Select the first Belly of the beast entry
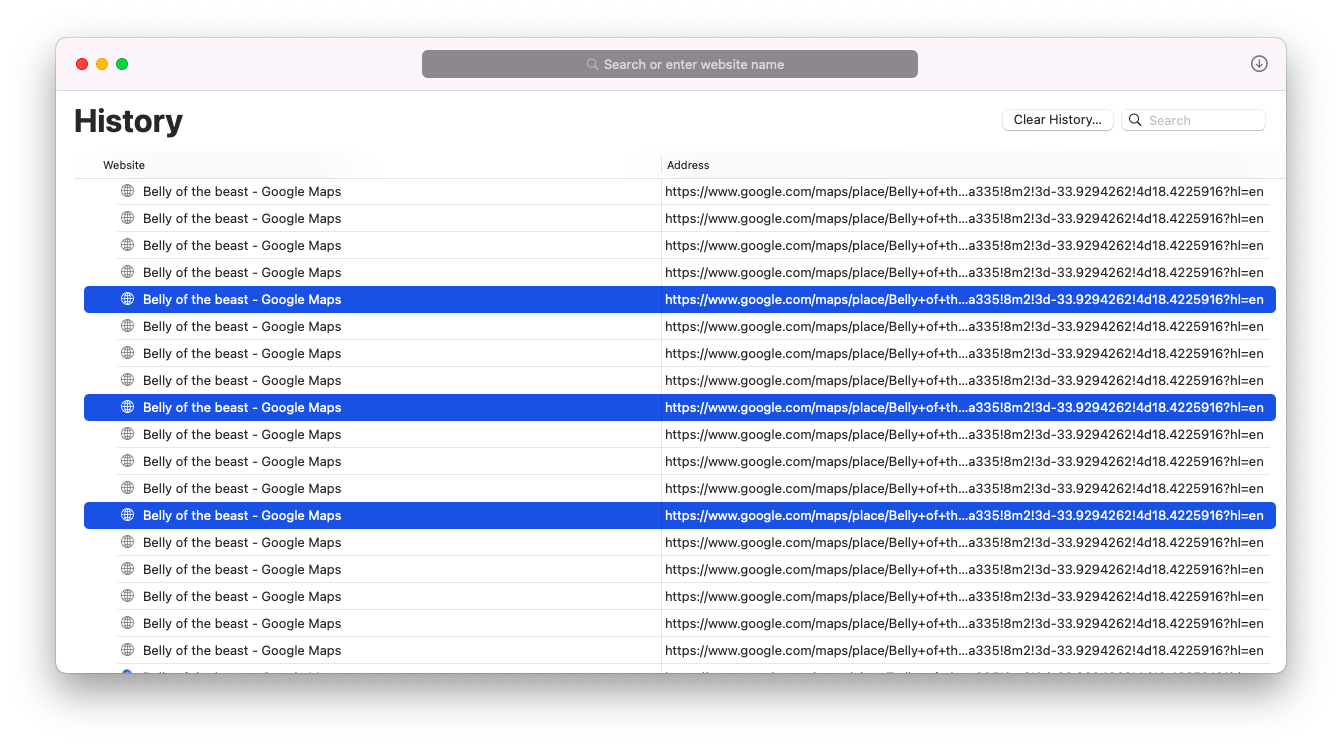The image size is (1342, 747). click(x=241, y=190)
